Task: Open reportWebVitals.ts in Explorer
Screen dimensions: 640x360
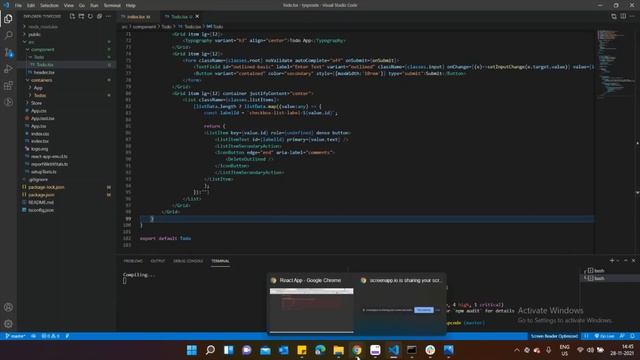Action: coord(49,164)
